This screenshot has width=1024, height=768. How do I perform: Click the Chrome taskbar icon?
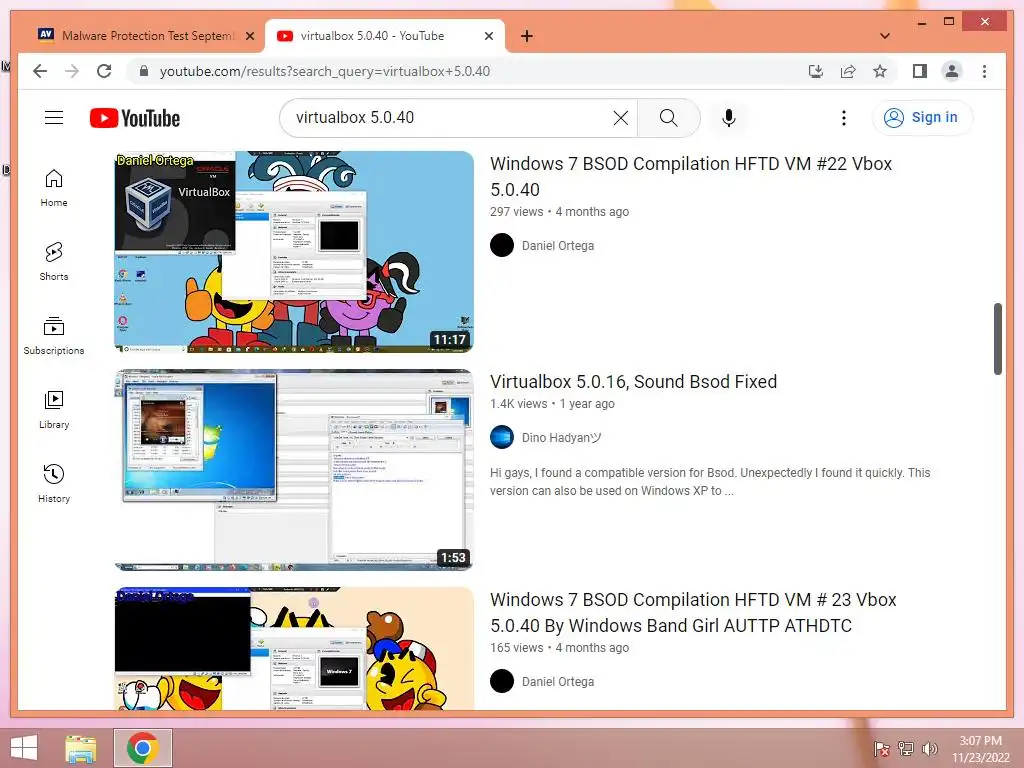[x=142, y=748]
